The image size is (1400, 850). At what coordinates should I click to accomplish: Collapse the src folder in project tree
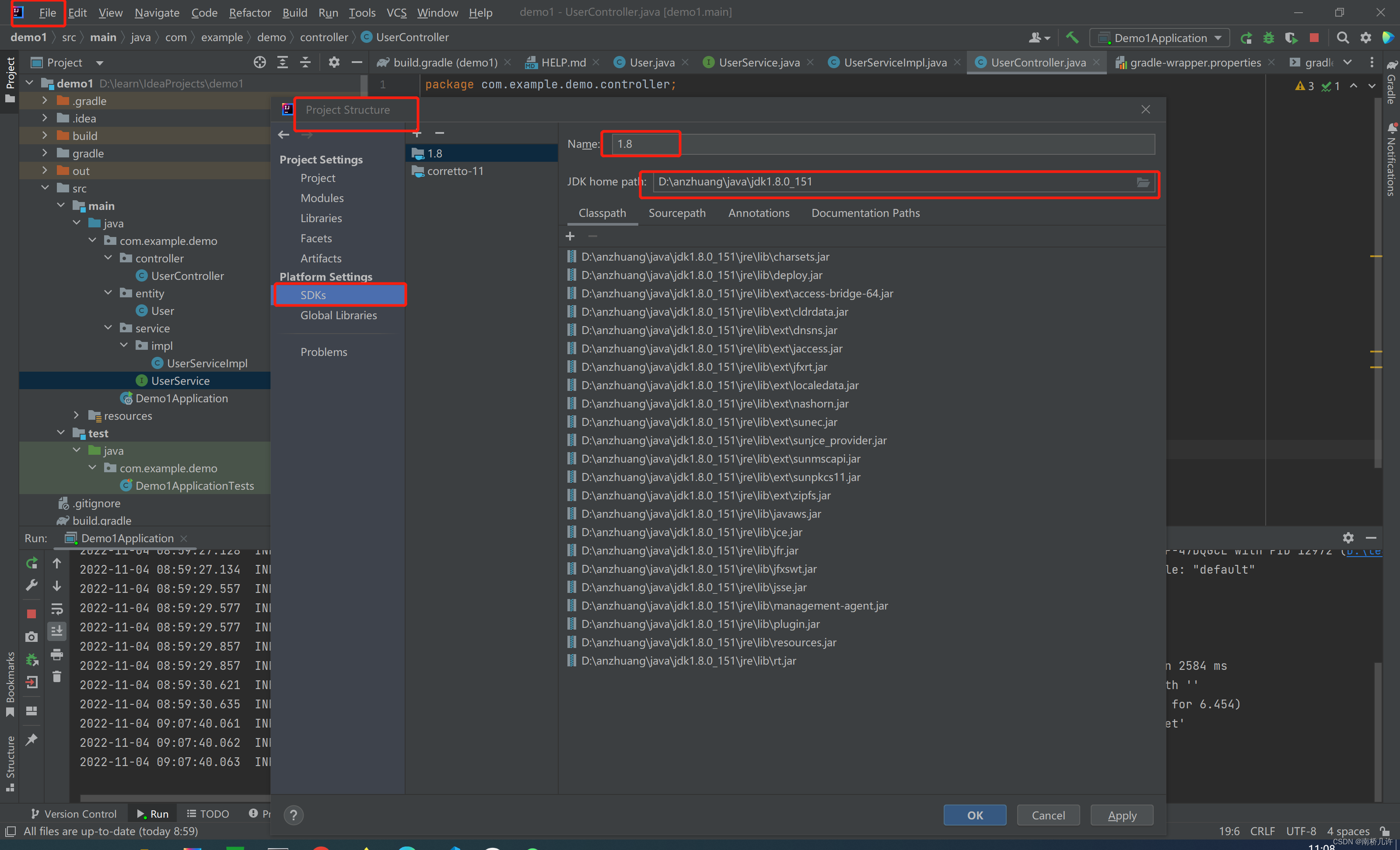click(45, 188)
